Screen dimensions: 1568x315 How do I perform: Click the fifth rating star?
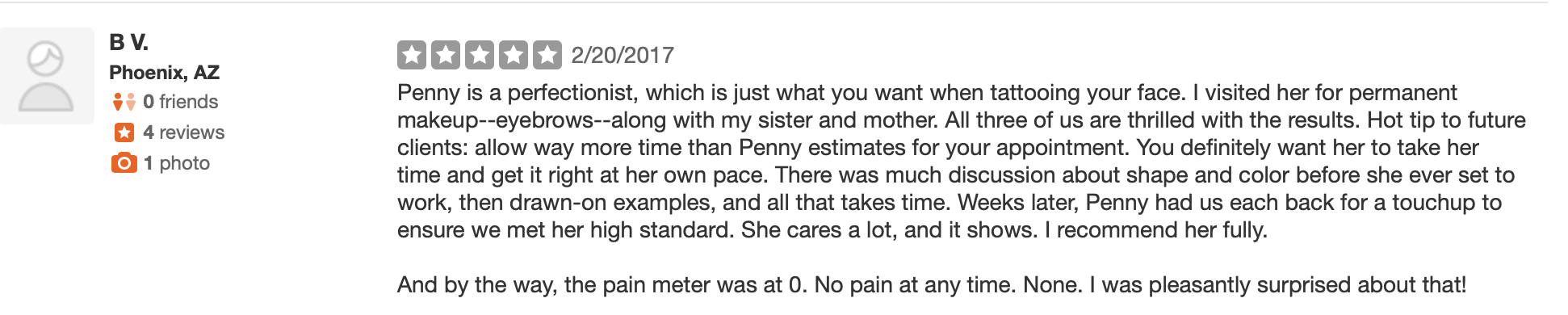point(547,55)
